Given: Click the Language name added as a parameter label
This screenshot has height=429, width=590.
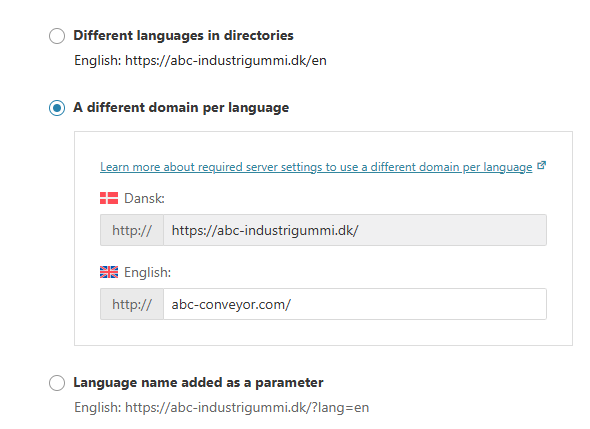Looking at the screenshot, I should [x=198, y=383].
